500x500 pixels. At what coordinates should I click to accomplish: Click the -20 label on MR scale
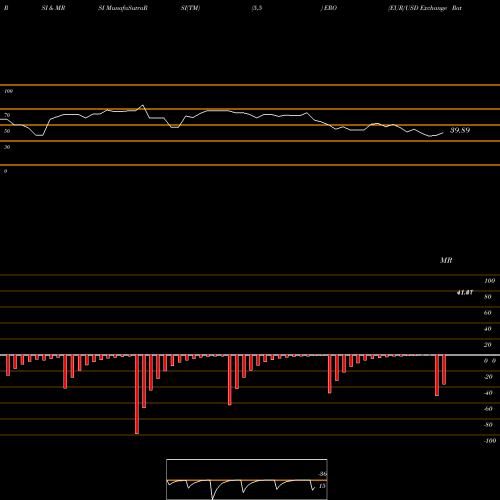coord(488,377)
